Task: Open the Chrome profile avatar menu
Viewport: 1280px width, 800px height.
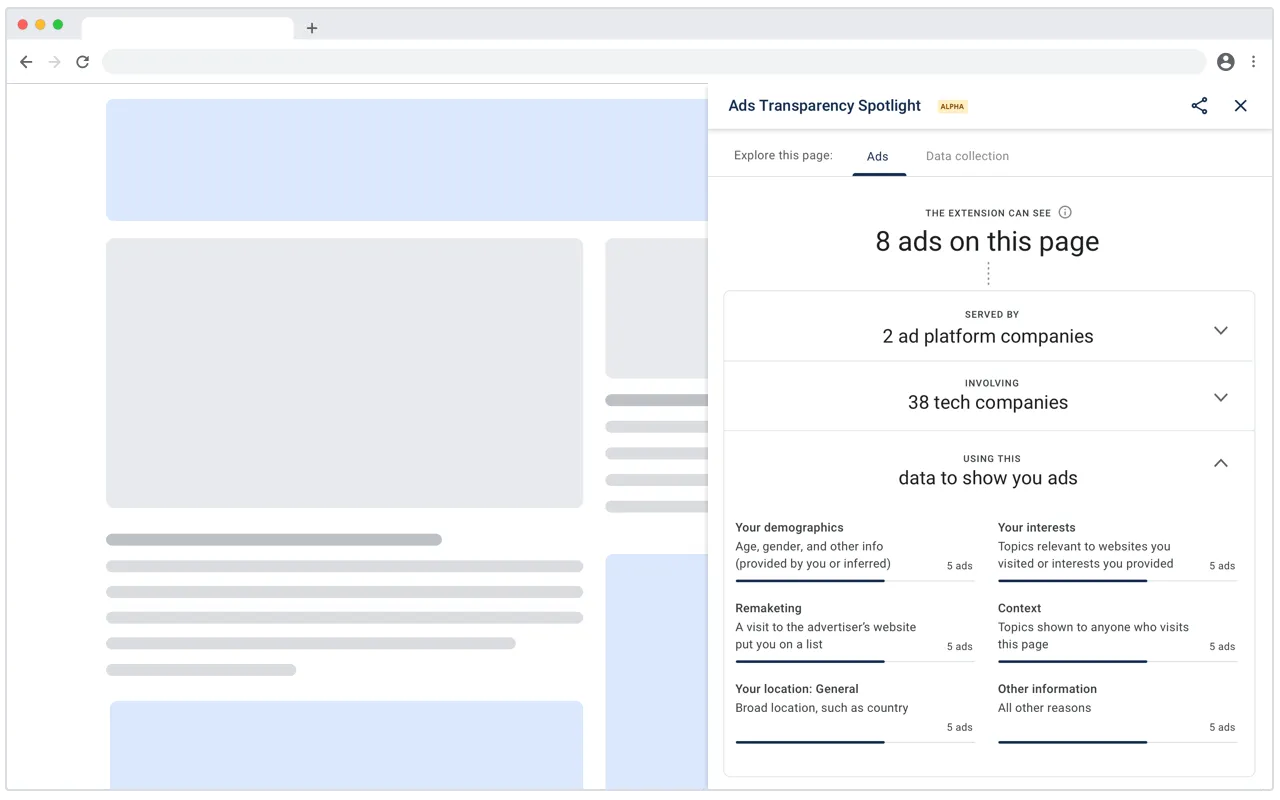Action: (x=1225, y=61)
